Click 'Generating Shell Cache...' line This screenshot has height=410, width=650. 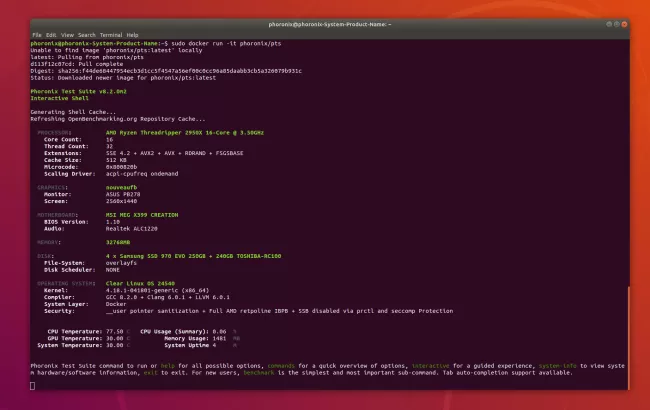[73, 112]
